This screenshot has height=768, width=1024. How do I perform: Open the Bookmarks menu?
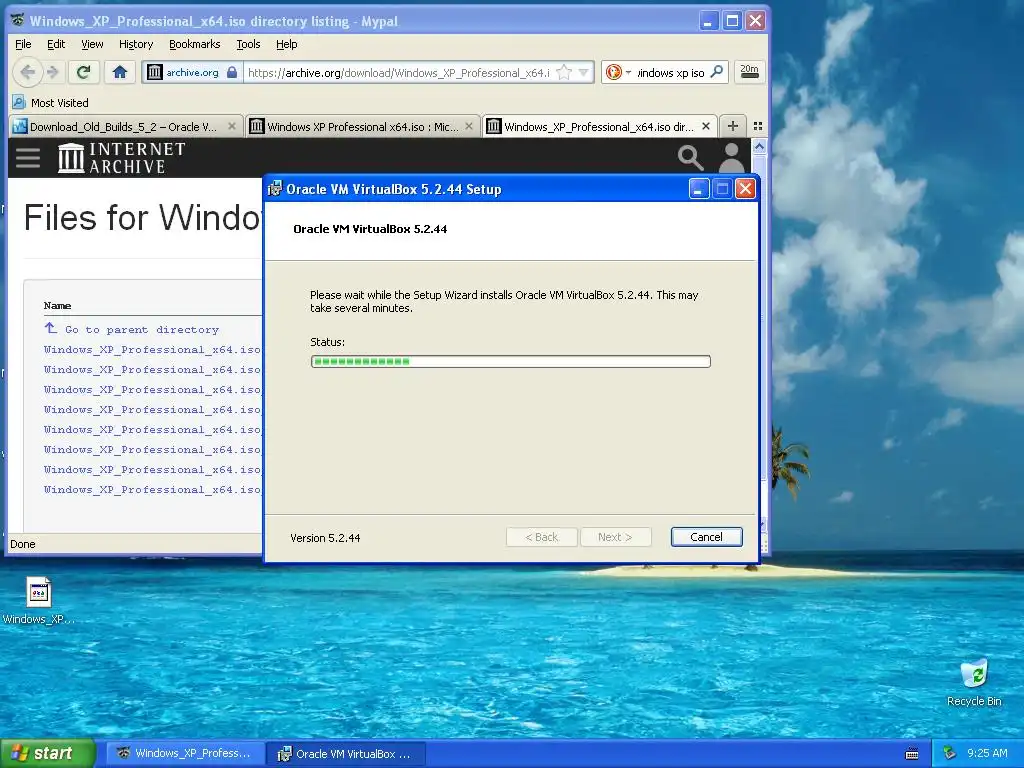tap(195, 44)
